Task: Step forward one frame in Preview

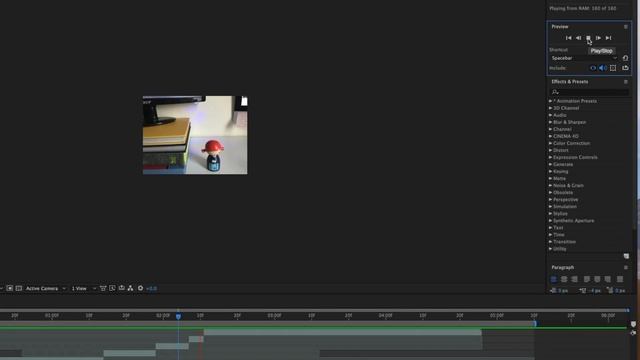Action: pos(598,38)
